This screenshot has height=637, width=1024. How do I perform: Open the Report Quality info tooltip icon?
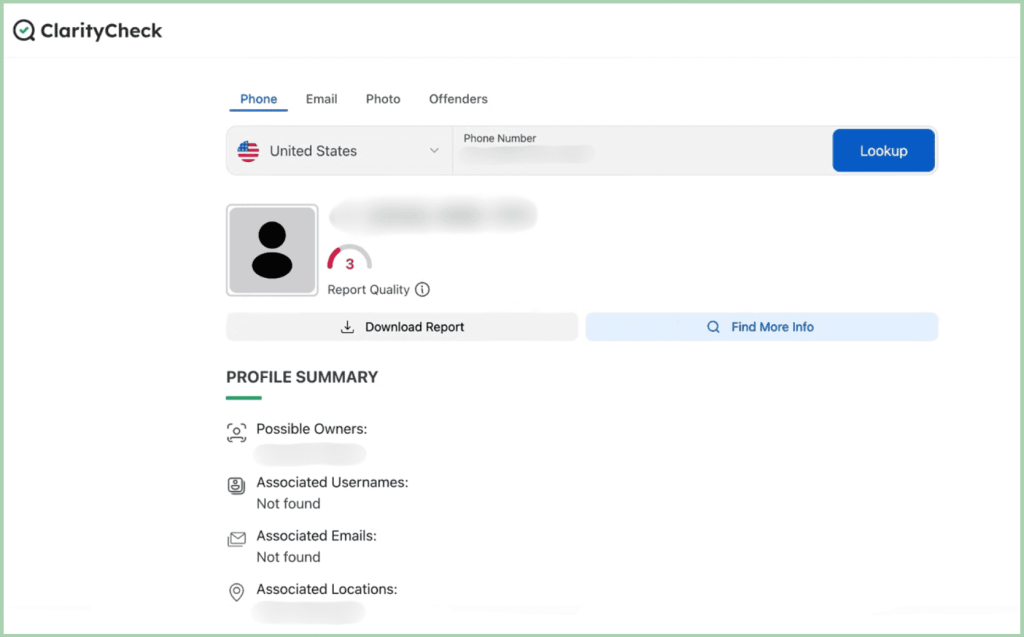point(422,289)
